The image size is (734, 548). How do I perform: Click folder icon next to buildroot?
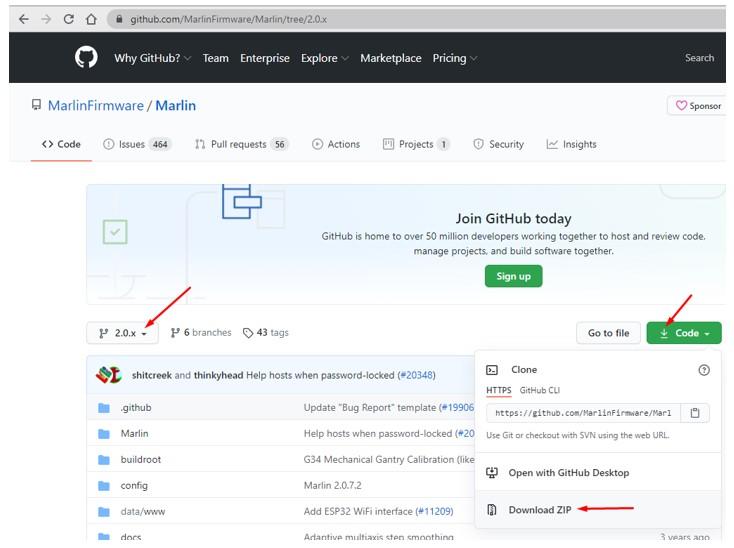[x=104, y=460]
